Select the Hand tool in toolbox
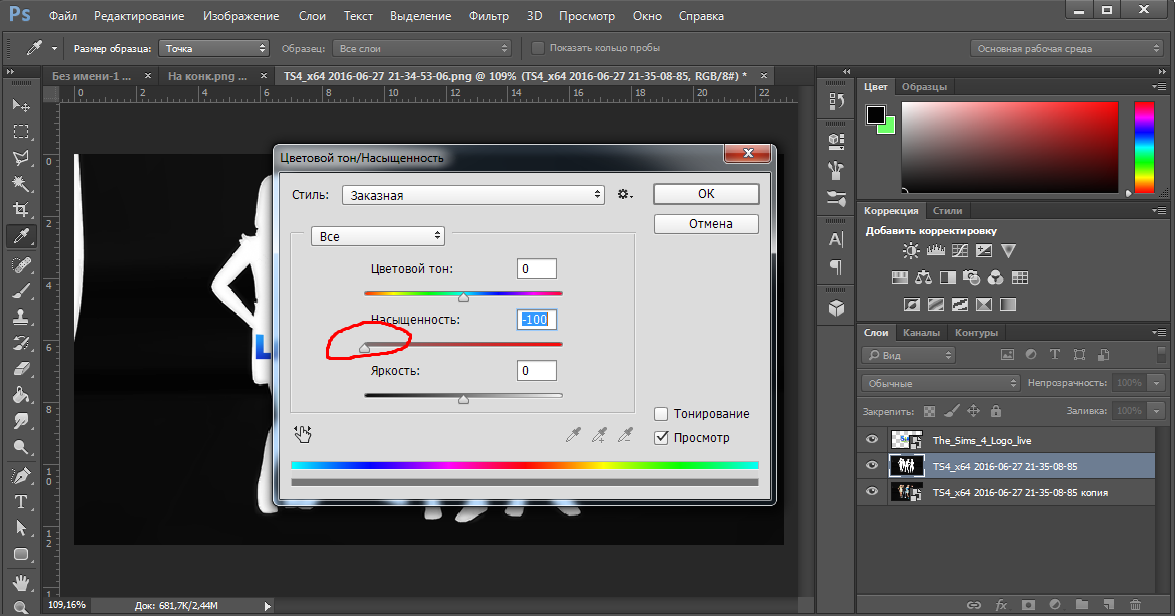This screenshot has height=616, width=1175. (x=21, y=582)
